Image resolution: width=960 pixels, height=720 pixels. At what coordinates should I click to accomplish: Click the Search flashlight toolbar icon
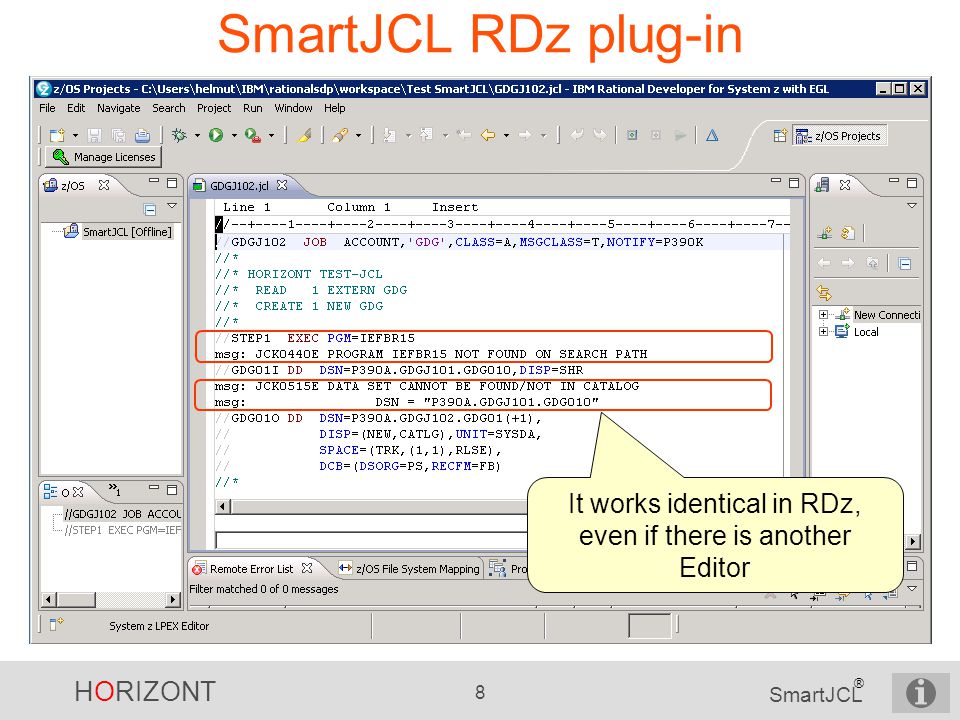pos(340,135)
